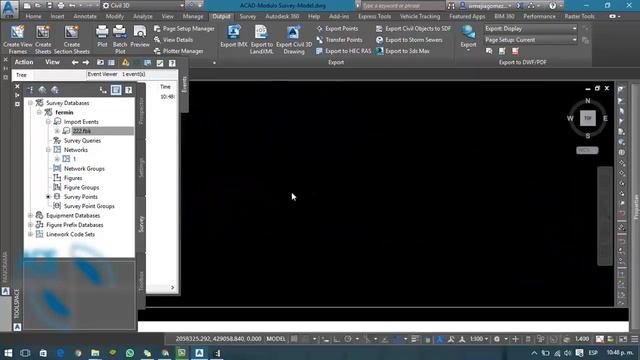Select Figures in the tree

tap(73, 178)
